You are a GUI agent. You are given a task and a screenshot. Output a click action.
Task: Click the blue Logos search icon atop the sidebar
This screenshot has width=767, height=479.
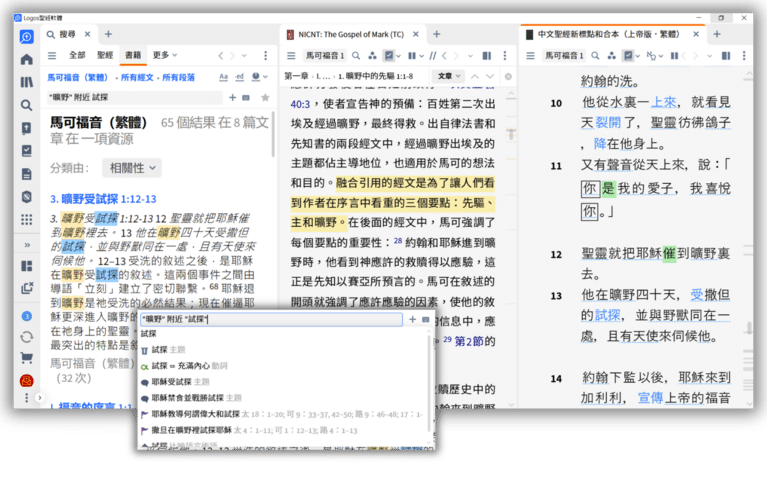tap(26, 37)
